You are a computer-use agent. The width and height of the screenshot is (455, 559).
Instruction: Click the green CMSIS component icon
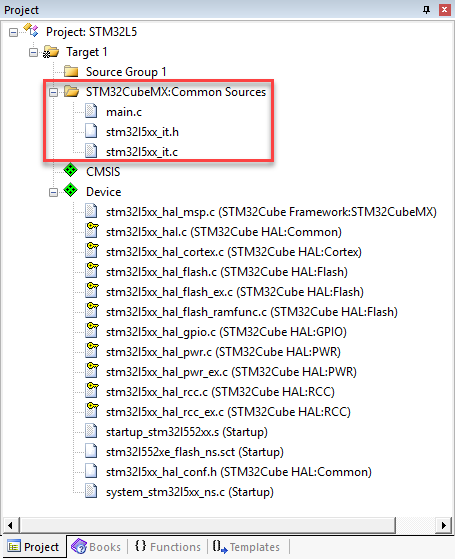[x=71, y=170]
